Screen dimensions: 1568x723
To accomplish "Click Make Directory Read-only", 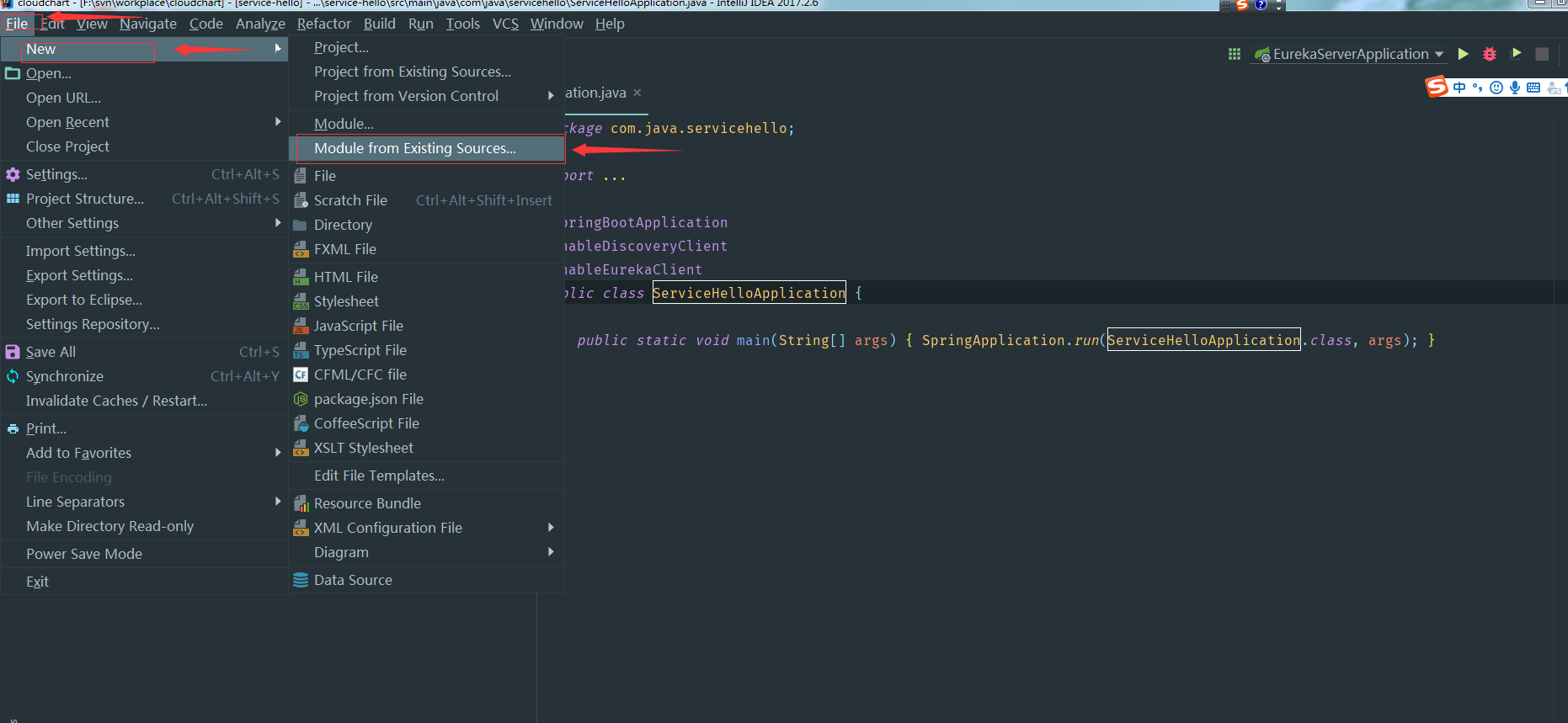I will point(144,526).
